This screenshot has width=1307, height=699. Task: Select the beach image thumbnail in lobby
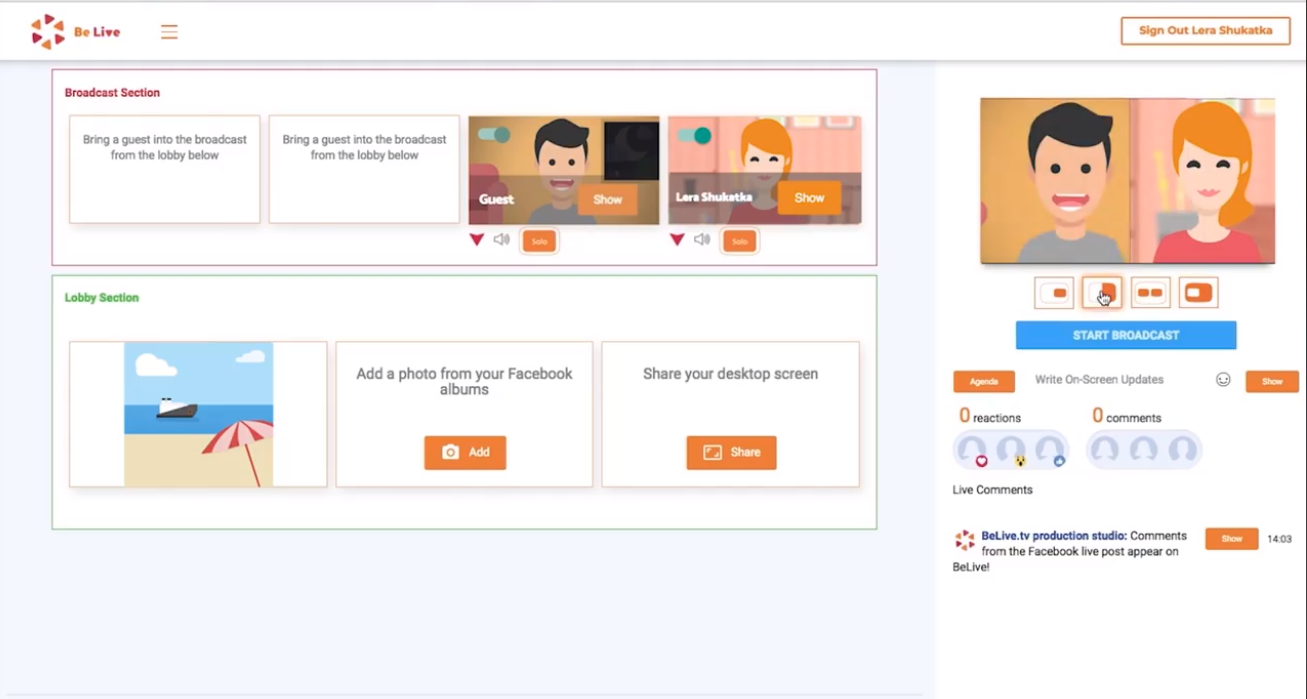198,414
